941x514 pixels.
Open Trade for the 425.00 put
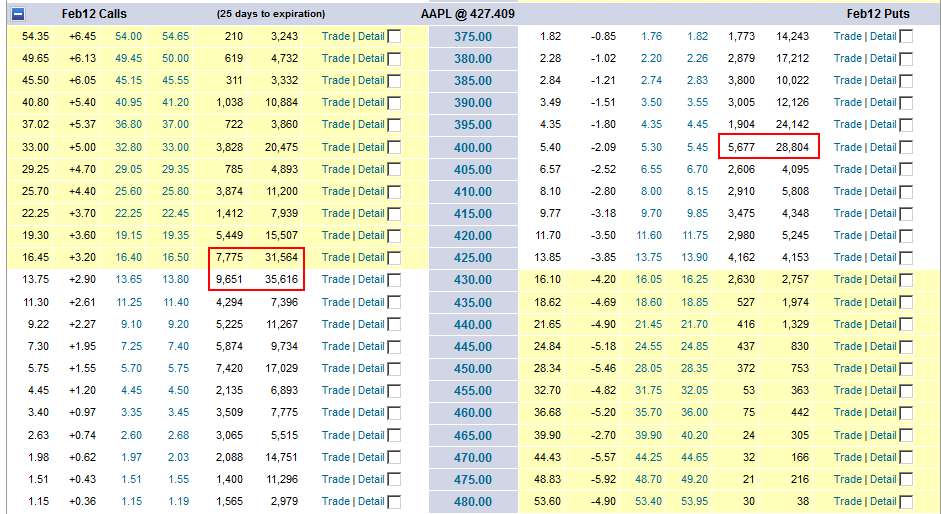847,257
